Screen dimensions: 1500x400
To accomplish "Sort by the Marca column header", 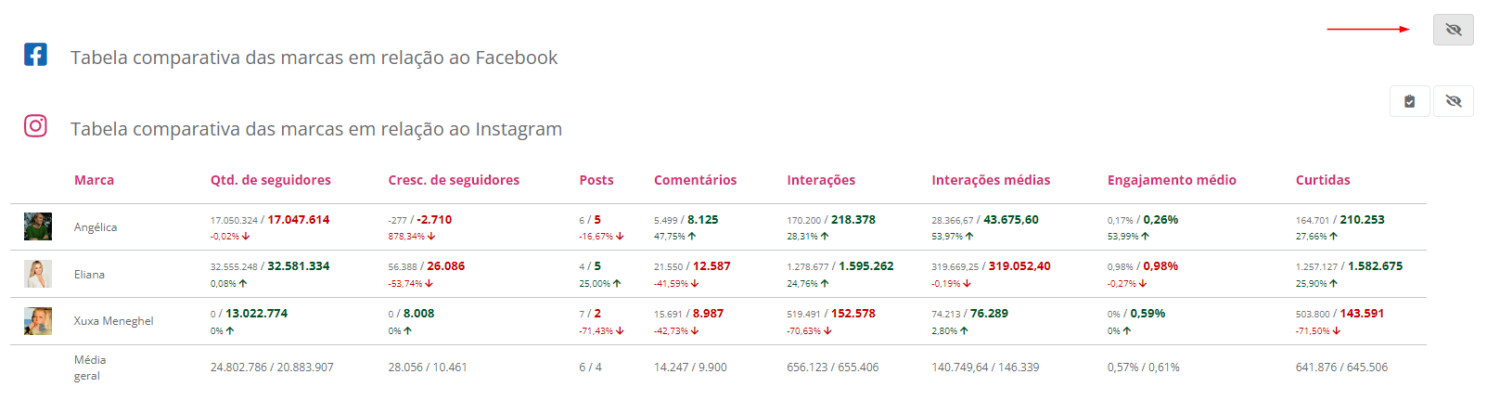I will 94,180.
